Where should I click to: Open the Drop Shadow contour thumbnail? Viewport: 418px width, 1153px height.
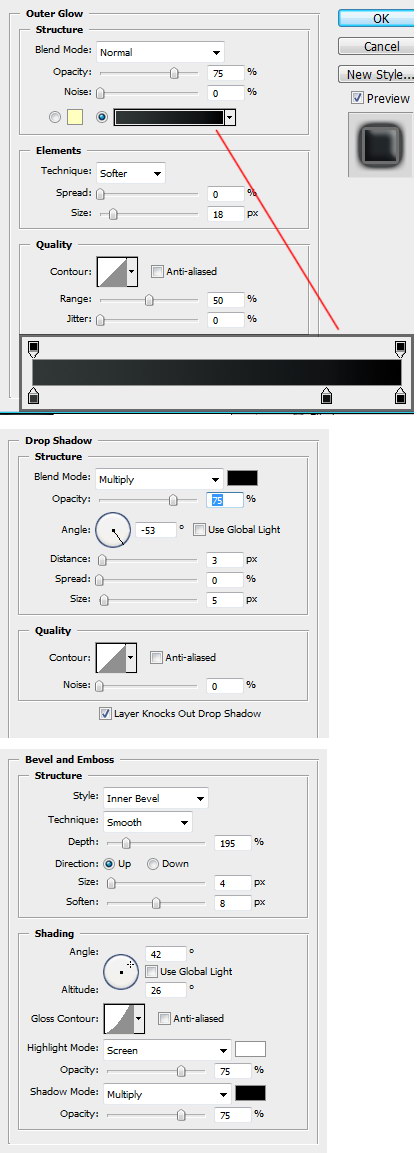[111, 658]
